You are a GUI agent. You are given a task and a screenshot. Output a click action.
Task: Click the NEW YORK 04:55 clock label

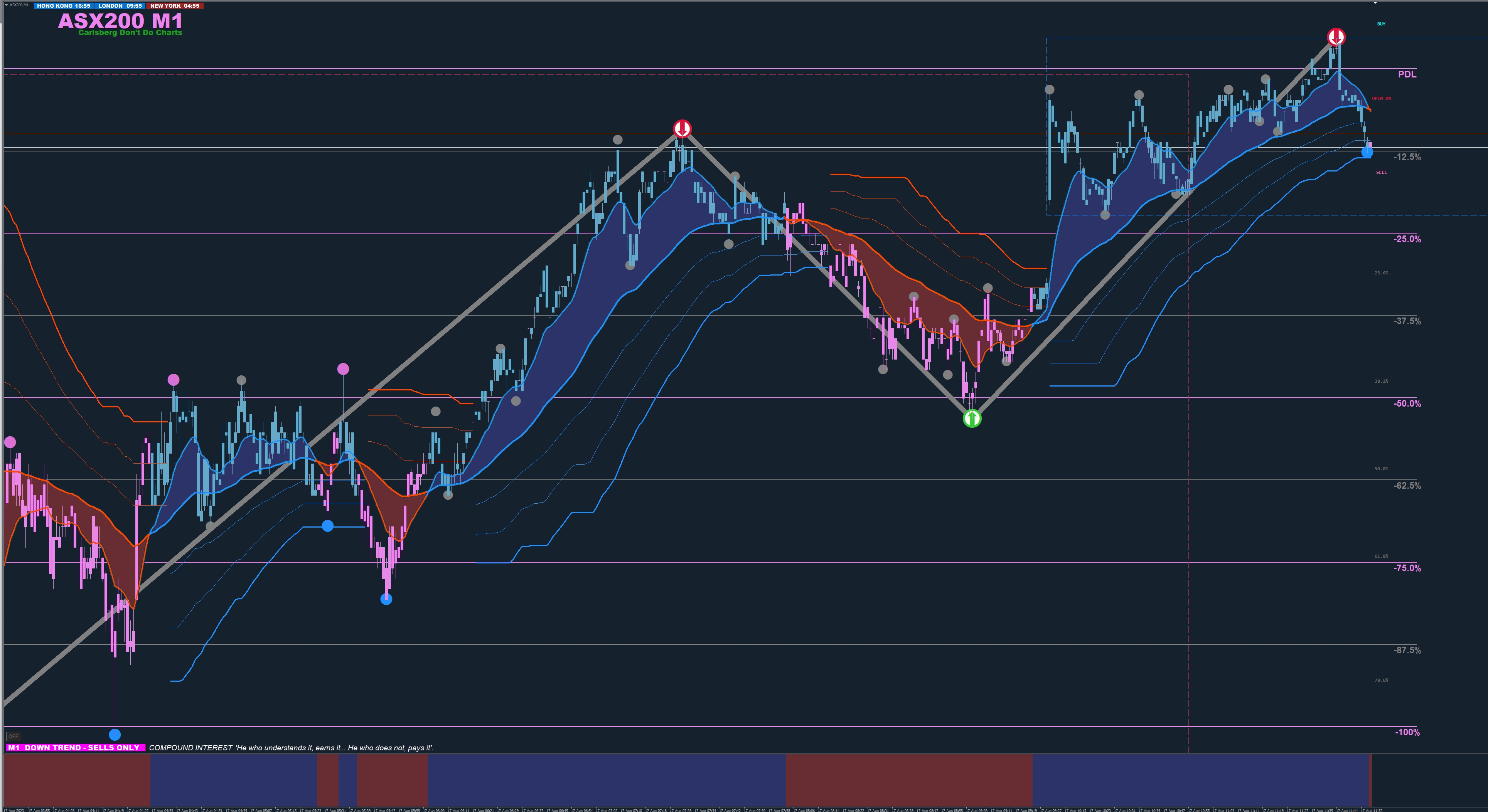pos(174,6)
